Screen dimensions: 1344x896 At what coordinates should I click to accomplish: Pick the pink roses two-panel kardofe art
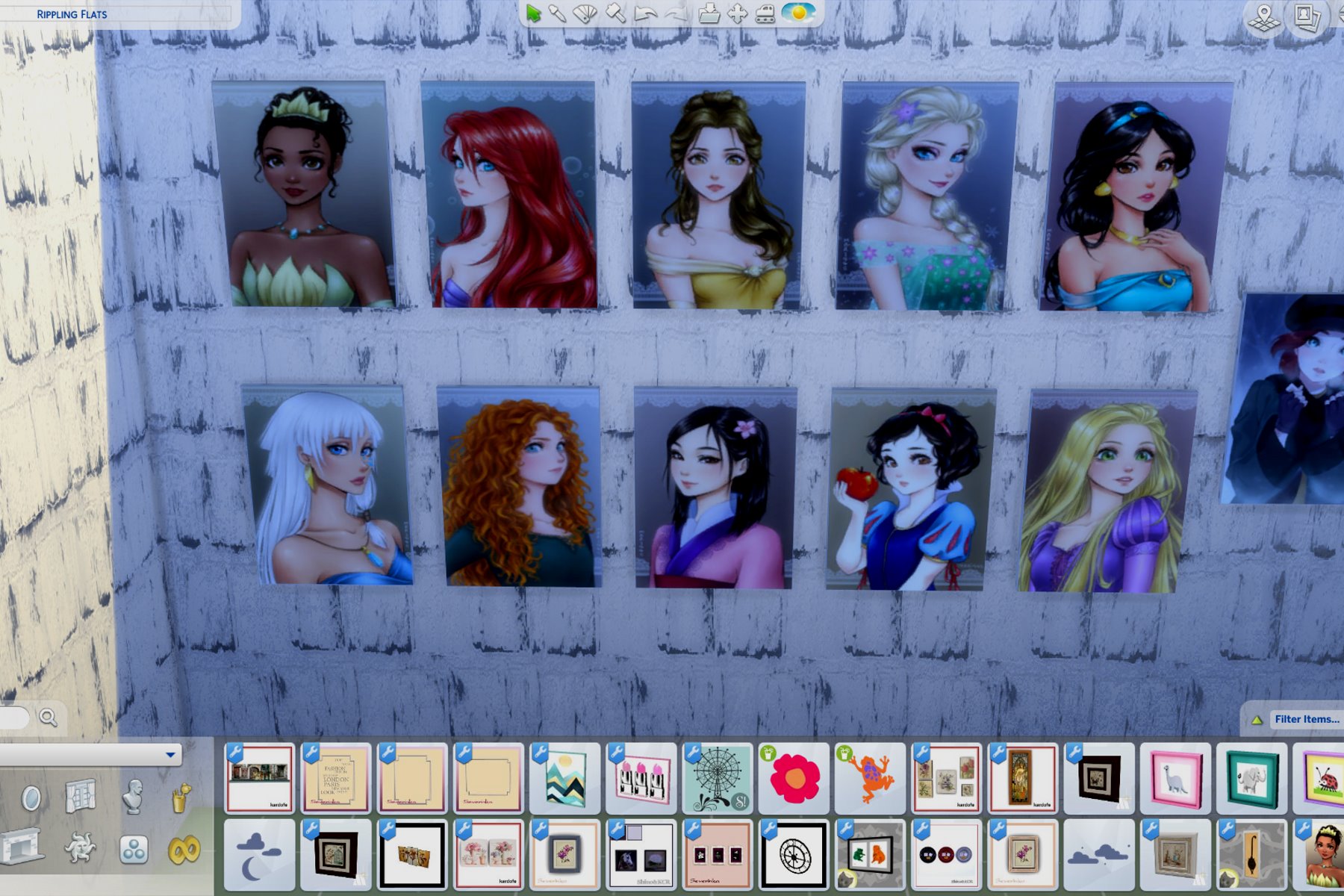(488, 854)
